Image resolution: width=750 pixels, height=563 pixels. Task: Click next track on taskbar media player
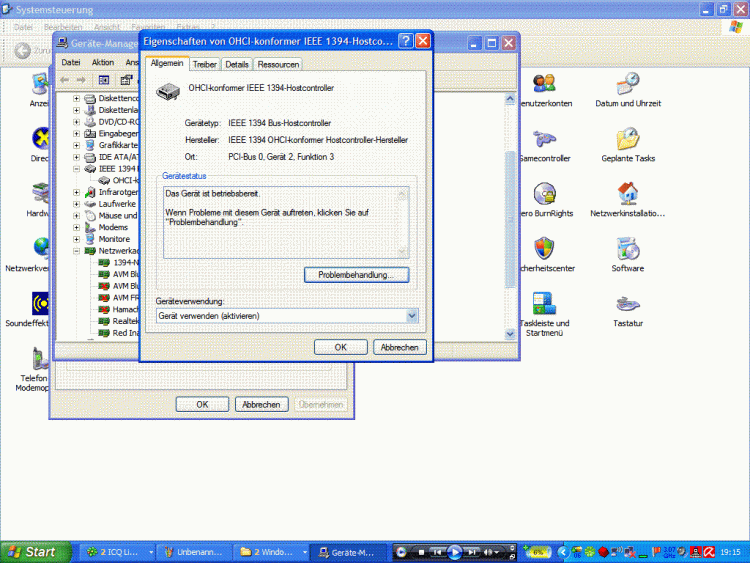click(472, 552)
